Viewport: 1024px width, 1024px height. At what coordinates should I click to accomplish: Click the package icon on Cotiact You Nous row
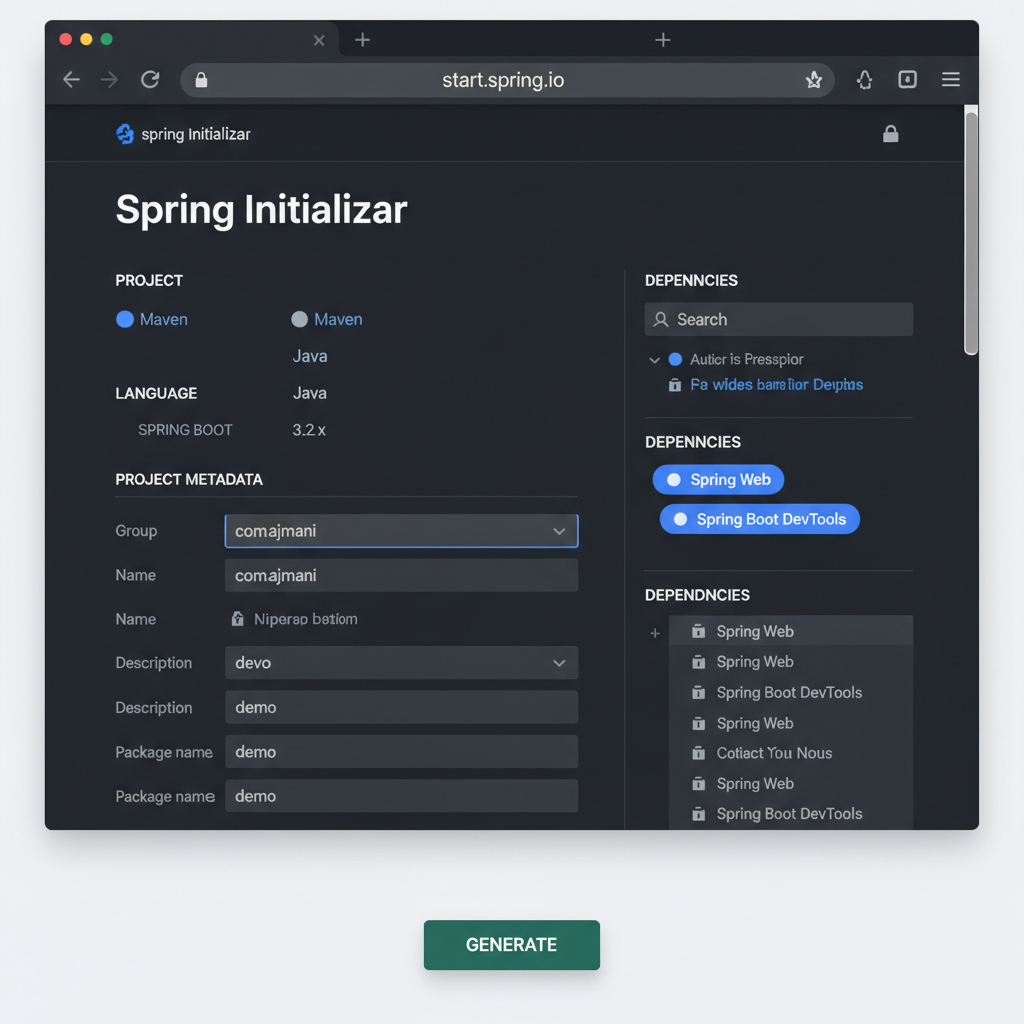point(698,753)
